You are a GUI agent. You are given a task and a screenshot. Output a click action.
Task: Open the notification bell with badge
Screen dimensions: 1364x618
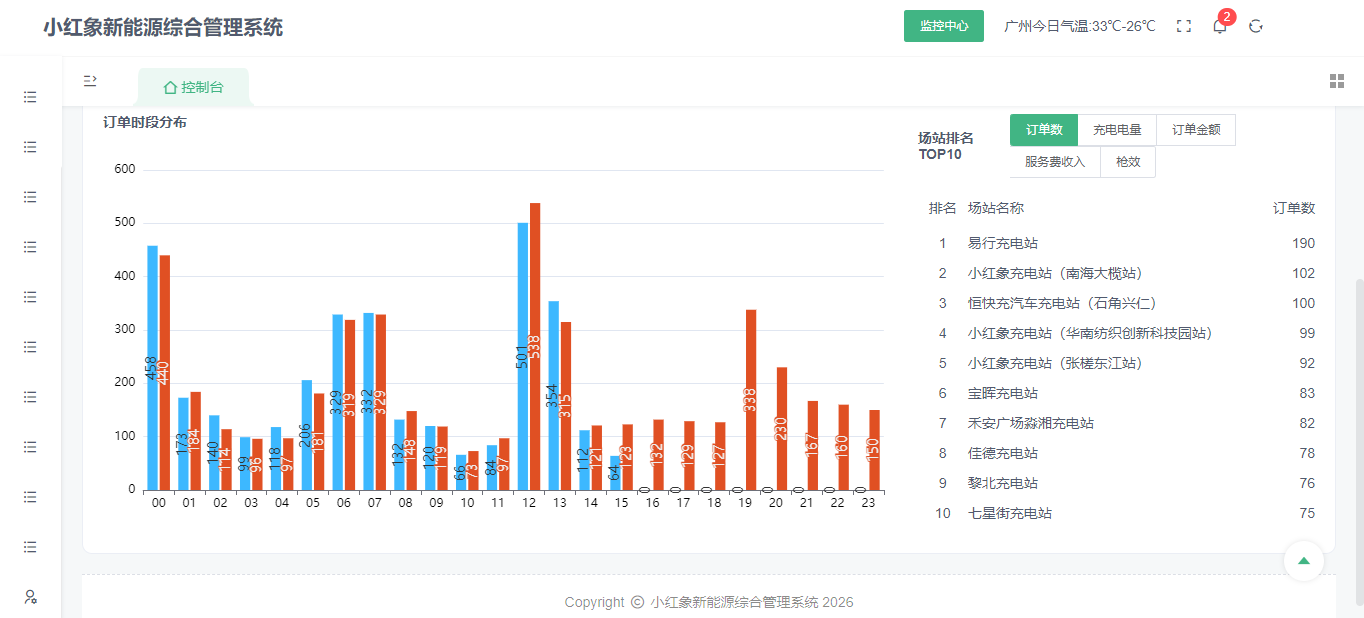click(1220, 25)
